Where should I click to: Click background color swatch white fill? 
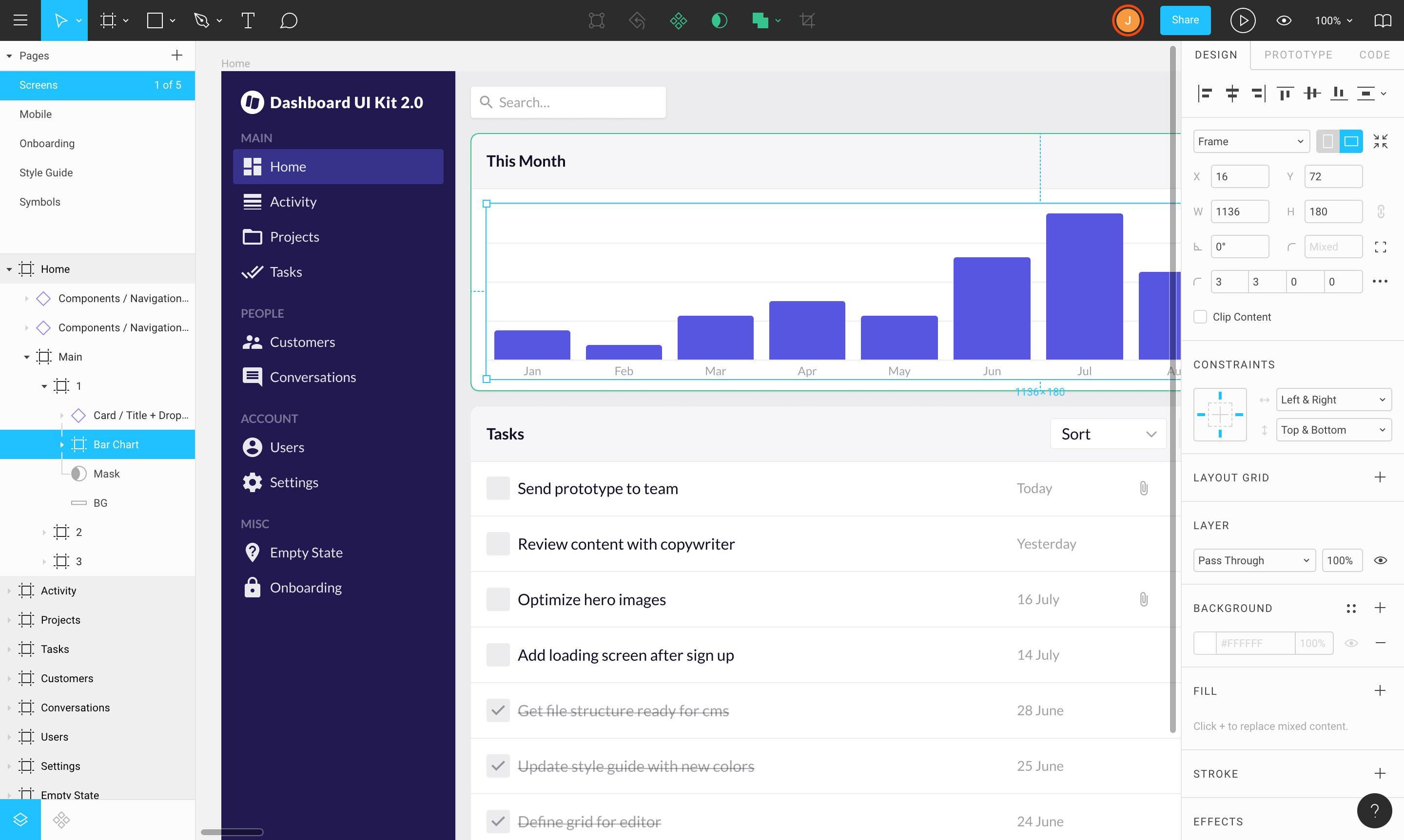coord(1206,643)
